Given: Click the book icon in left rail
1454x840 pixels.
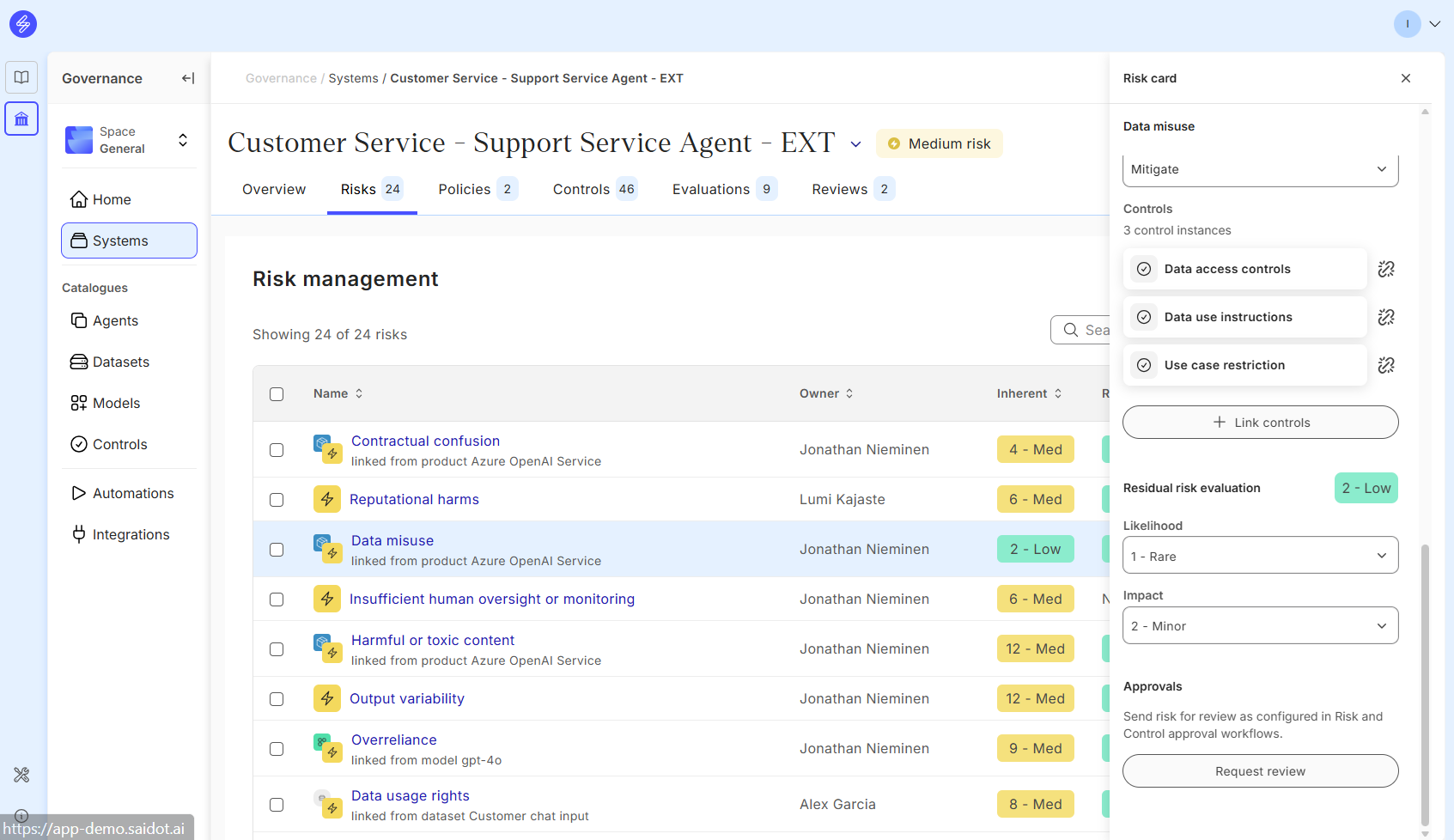Looking at the screenshot, I should [x=21, y=77].
